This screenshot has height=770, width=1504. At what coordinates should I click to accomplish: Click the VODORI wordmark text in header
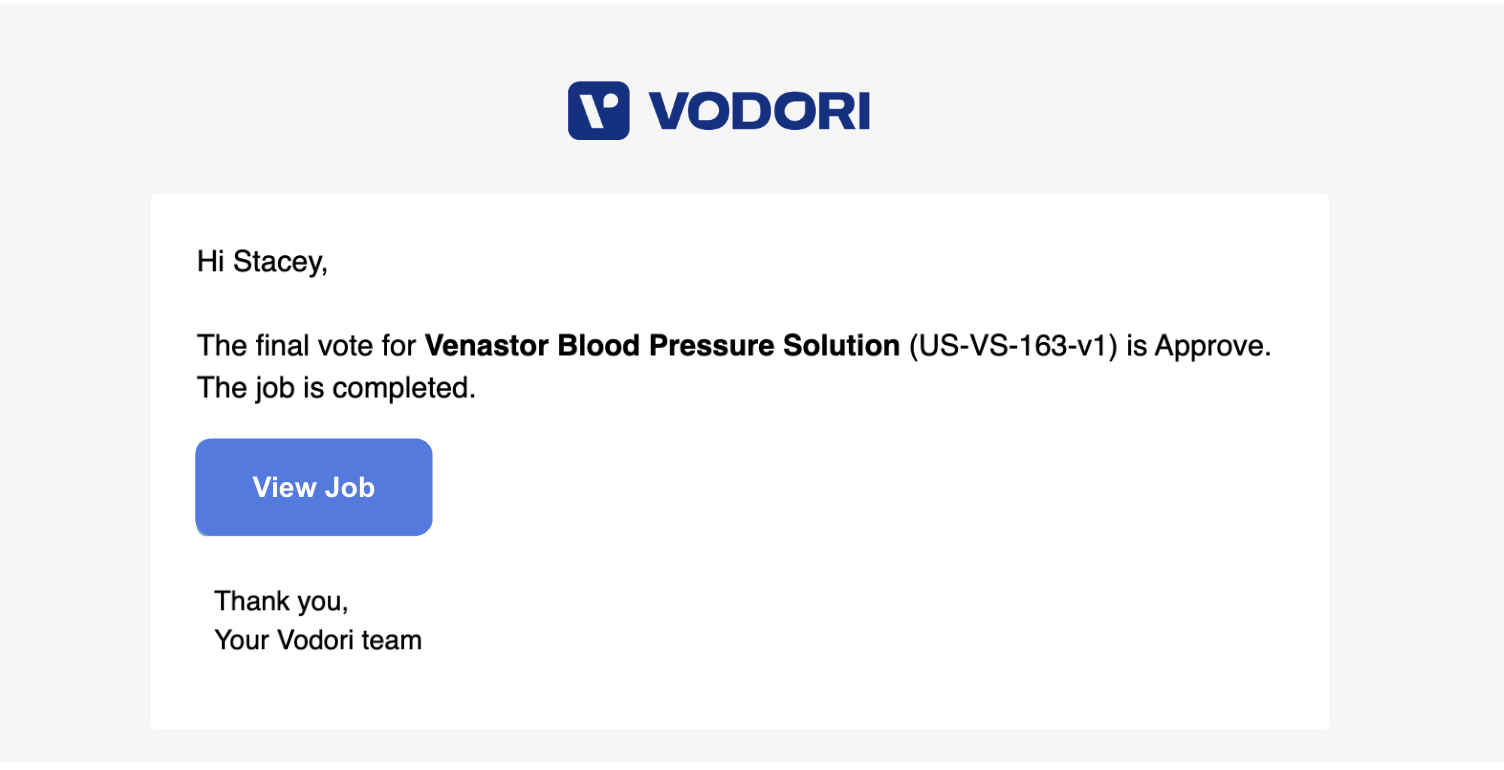click(759, 111)
